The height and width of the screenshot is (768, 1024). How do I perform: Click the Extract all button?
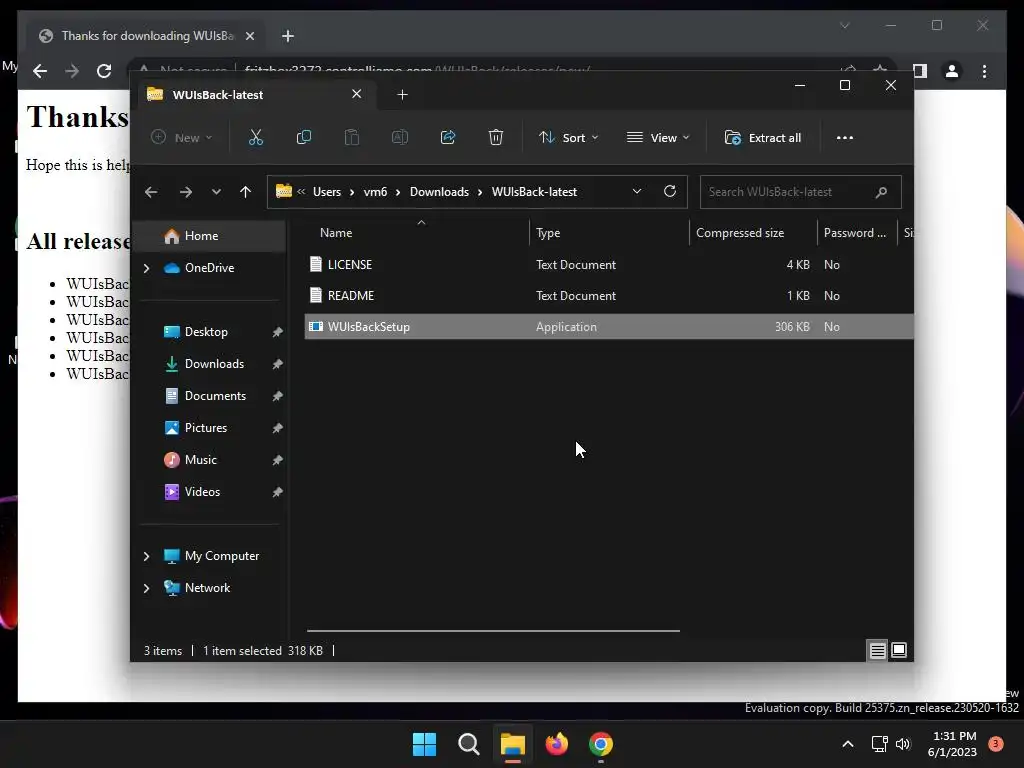(x=763, y=138)
